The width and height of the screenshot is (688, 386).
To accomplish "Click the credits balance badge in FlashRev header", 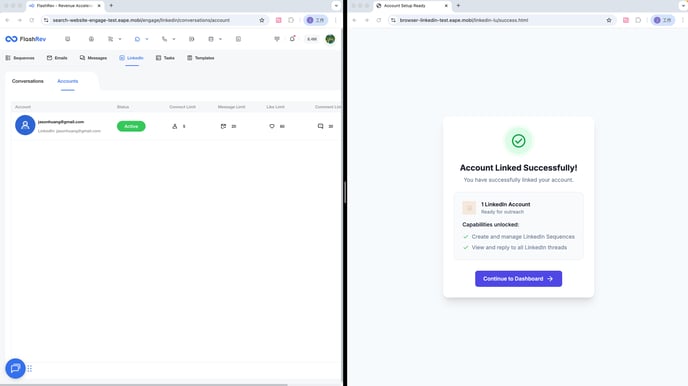I will 312,39.
